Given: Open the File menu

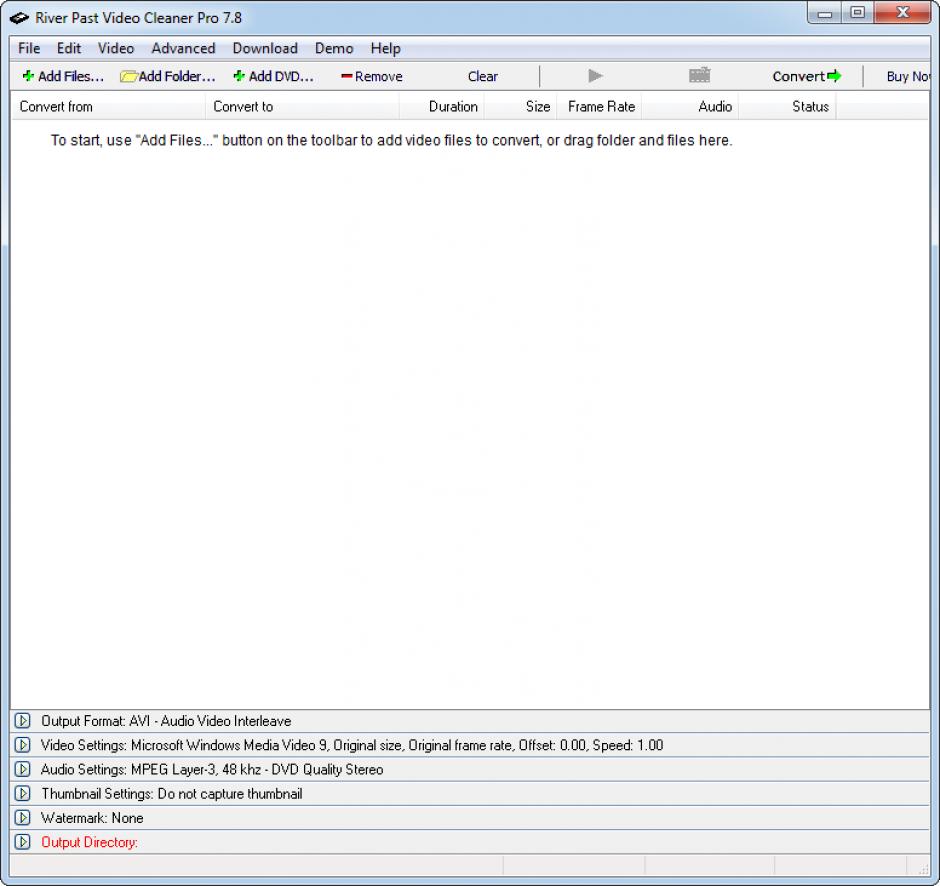Looking at the screenshot, I should point(29,49).
